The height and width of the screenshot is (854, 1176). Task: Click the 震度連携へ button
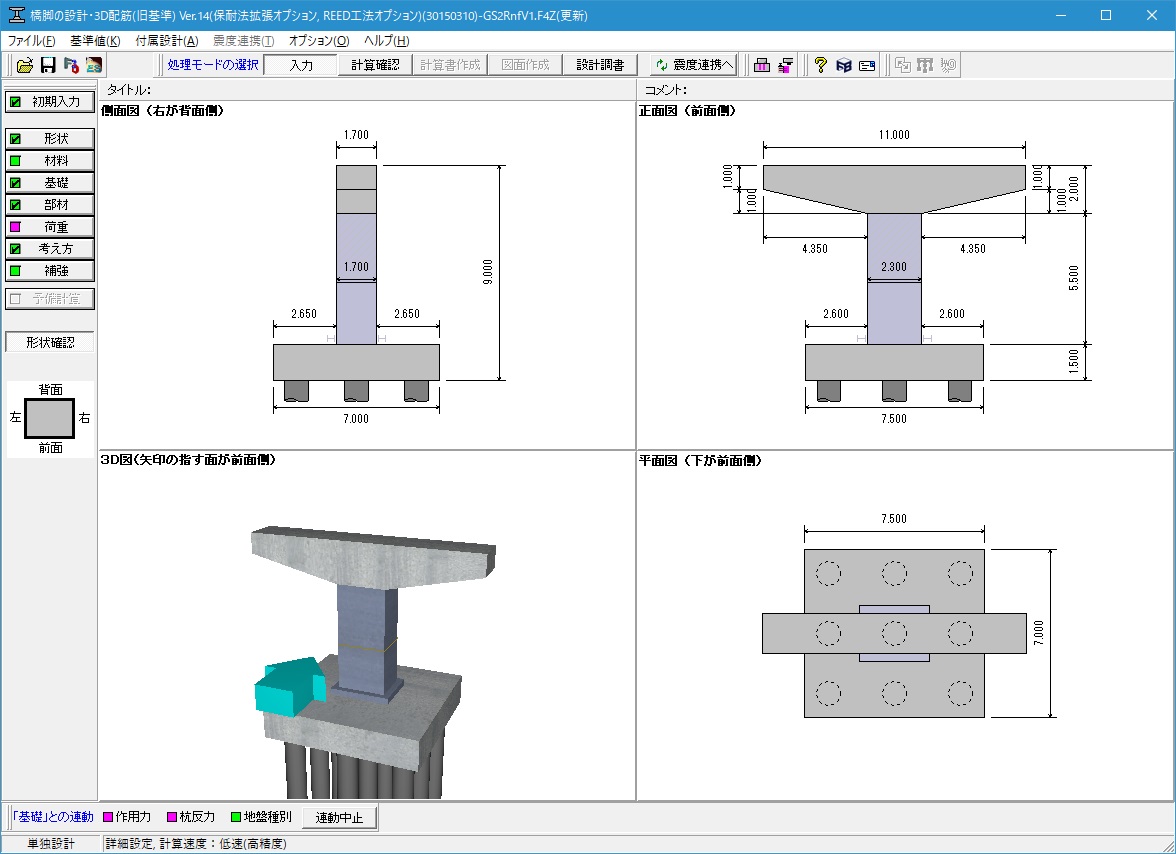coord(693,65)
